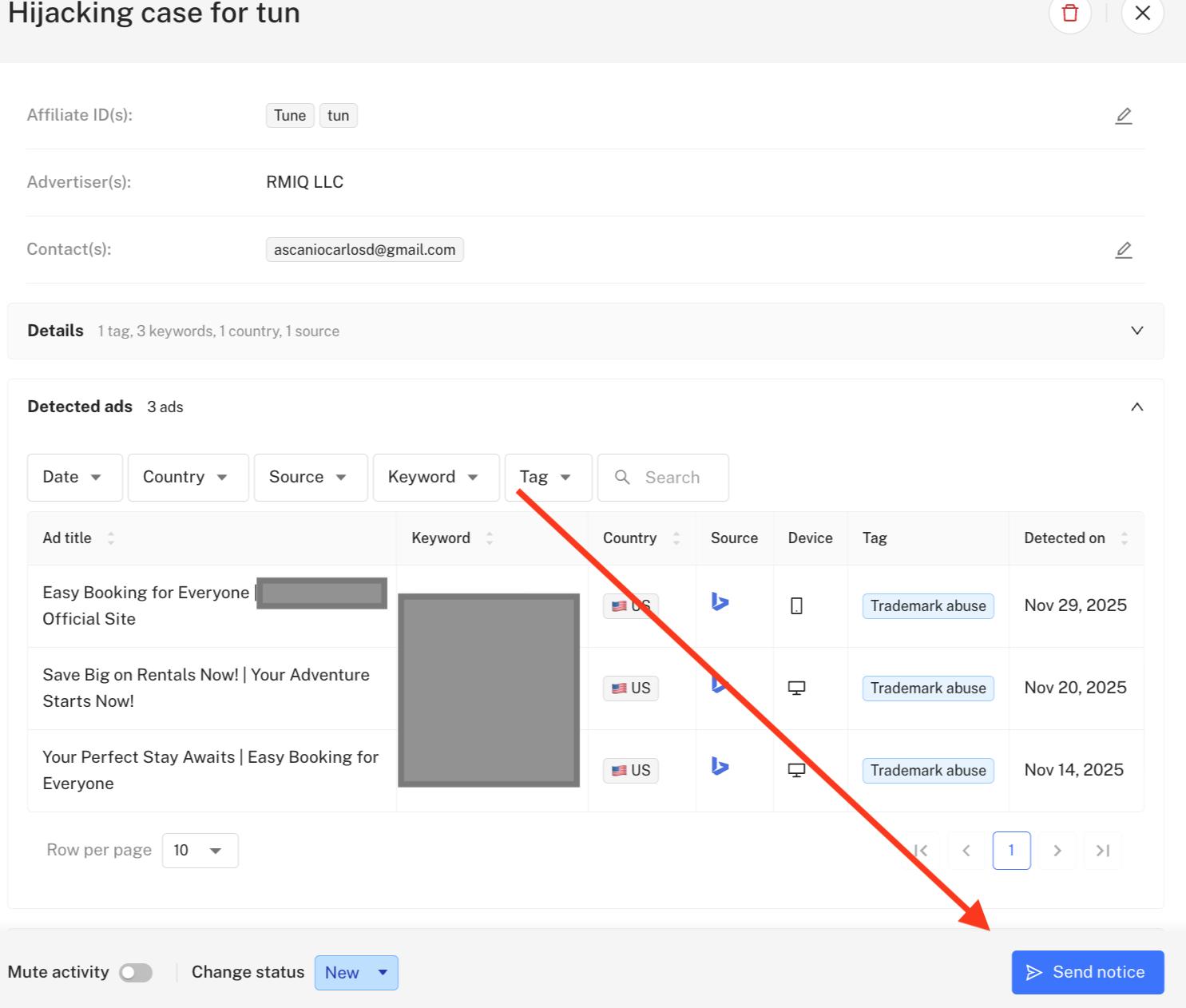Click the Nov 20, 2025 date cell
The image size is (1186, 1008).
(1075, 688)
